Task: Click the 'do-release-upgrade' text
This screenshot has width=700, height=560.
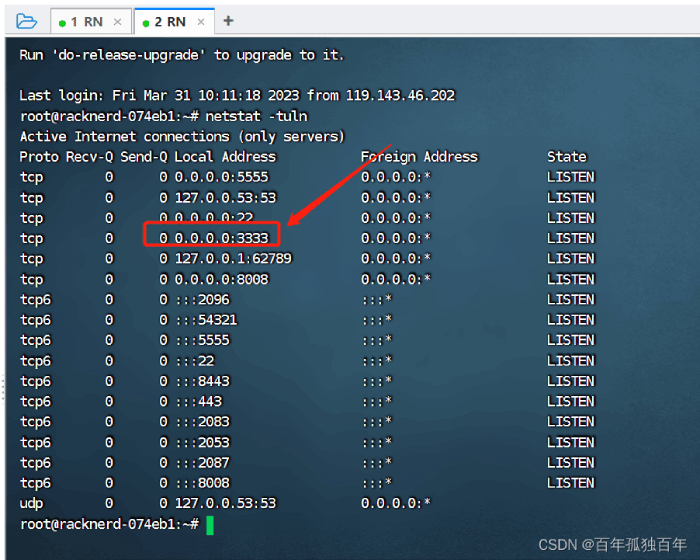Action: [128, 55]
